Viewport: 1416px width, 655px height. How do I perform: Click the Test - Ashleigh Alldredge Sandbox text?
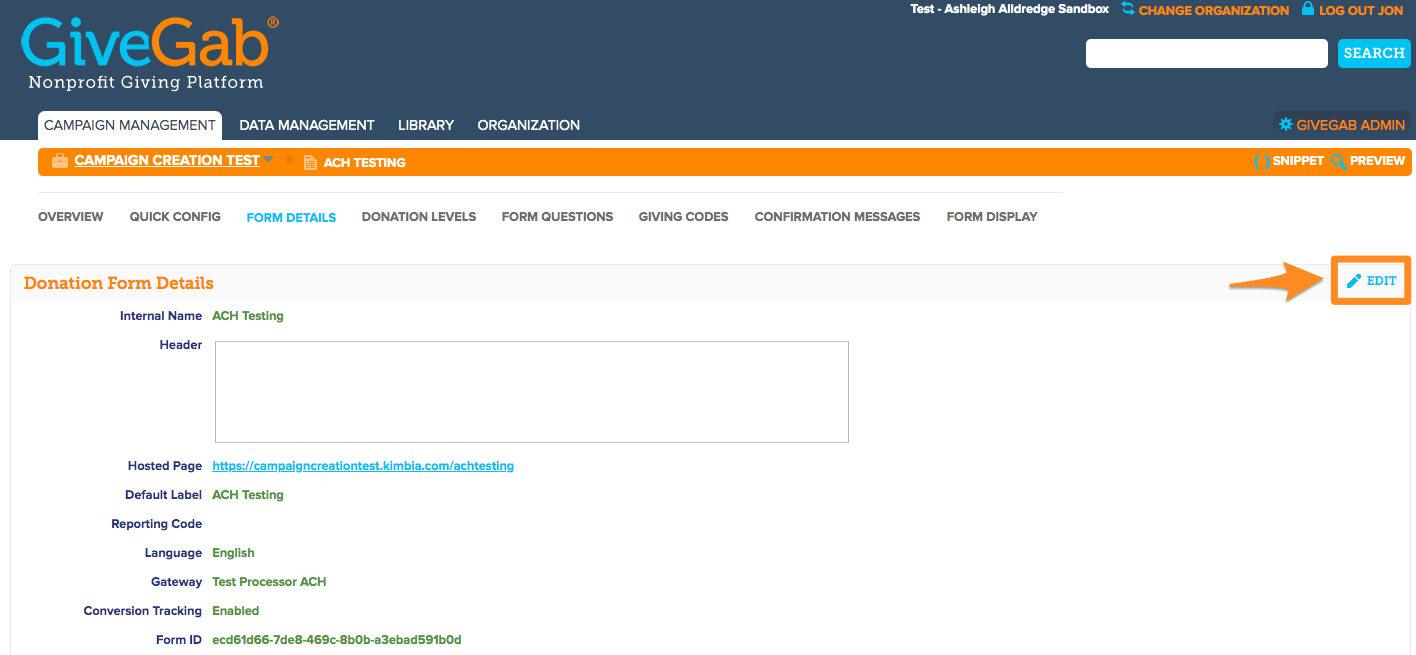click(1010, 9)
